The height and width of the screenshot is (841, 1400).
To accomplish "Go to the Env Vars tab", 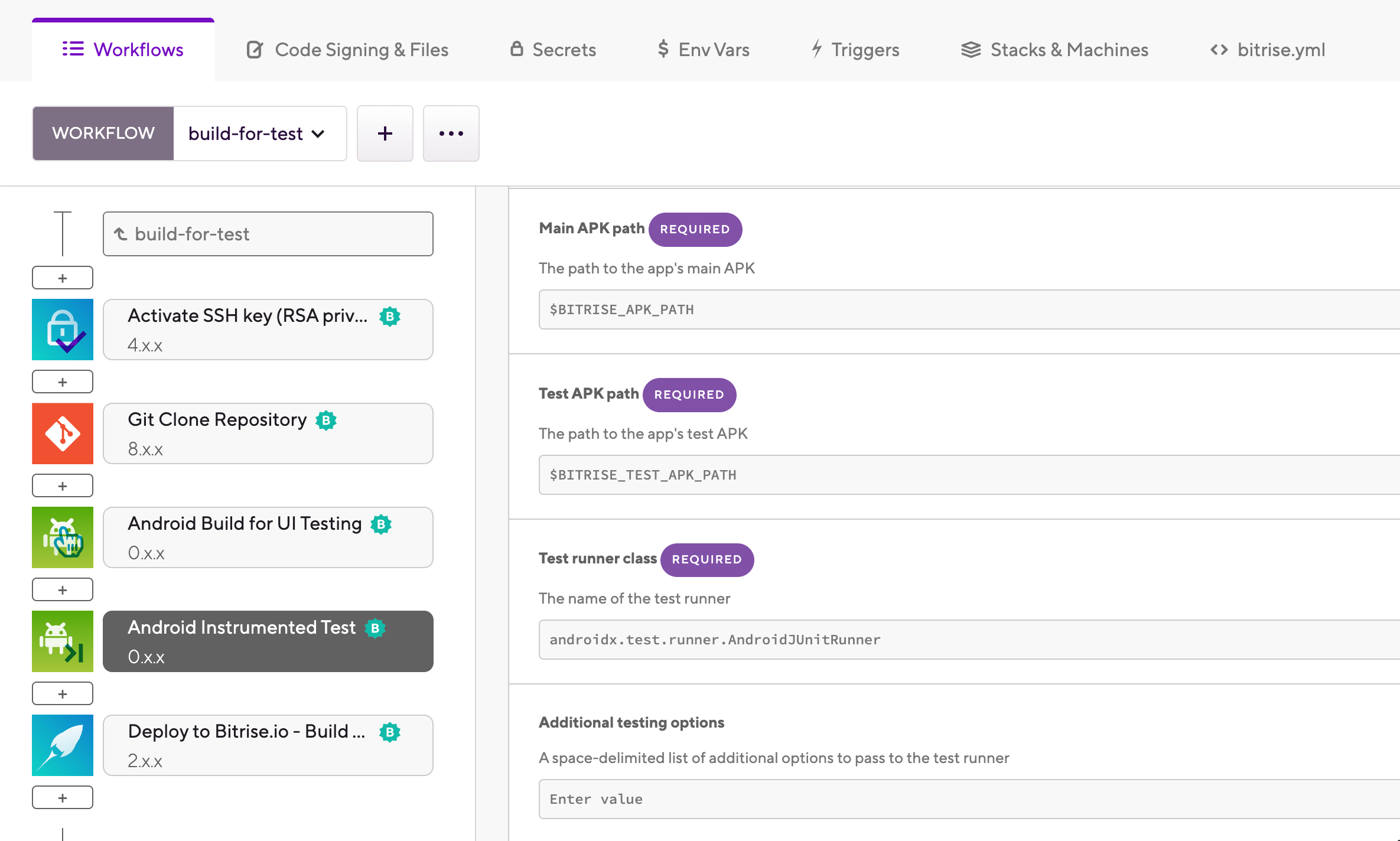I will (703, 50).
